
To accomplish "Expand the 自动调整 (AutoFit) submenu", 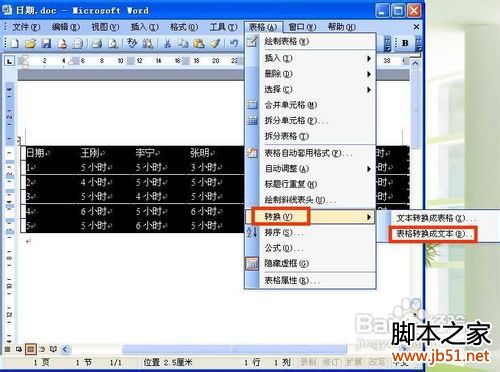I will tap(310, 169).
